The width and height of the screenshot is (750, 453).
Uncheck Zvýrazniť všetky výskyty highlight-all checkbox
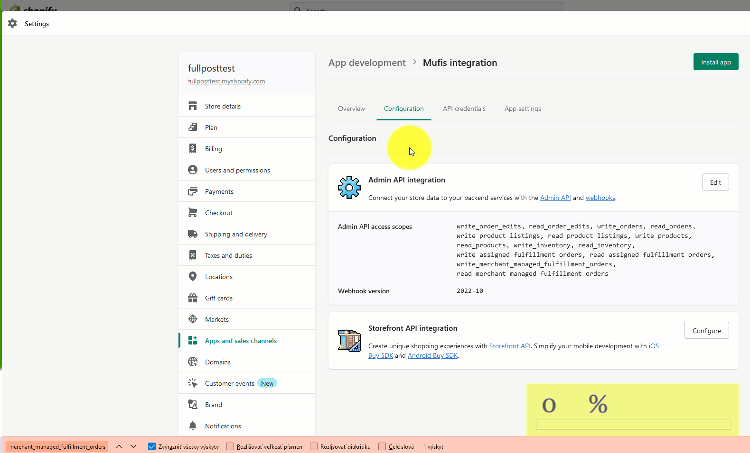click(x=152, y=446)
